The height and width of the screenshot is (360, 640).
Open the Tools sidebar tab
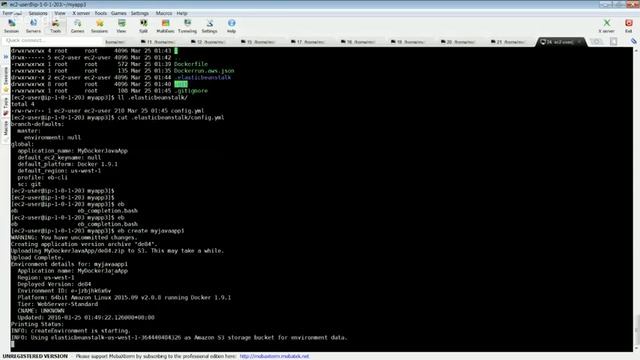[x=6, y=107]
